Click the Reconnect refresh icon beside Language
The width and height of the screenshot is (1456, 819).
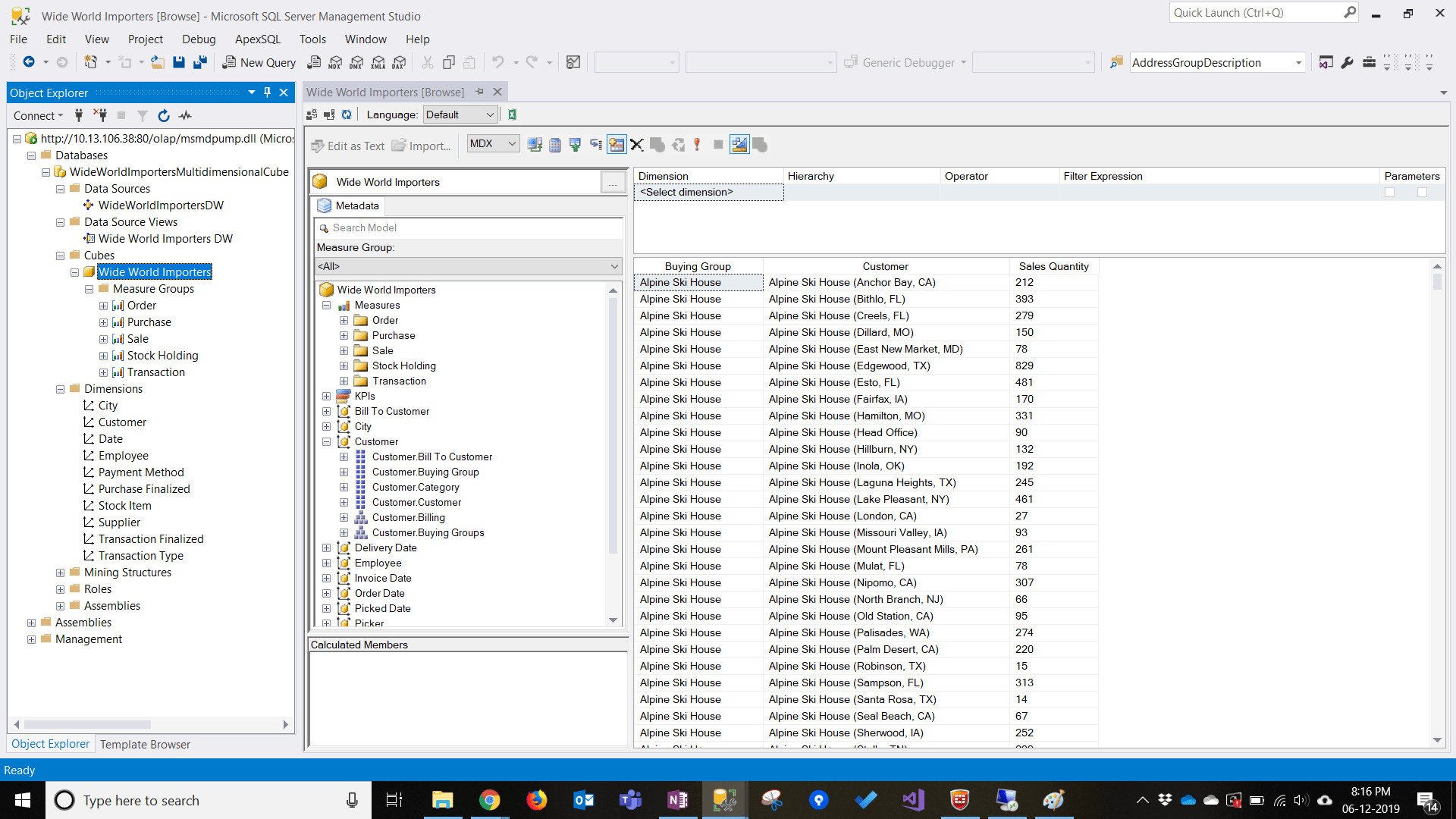[x=347, y=115]
